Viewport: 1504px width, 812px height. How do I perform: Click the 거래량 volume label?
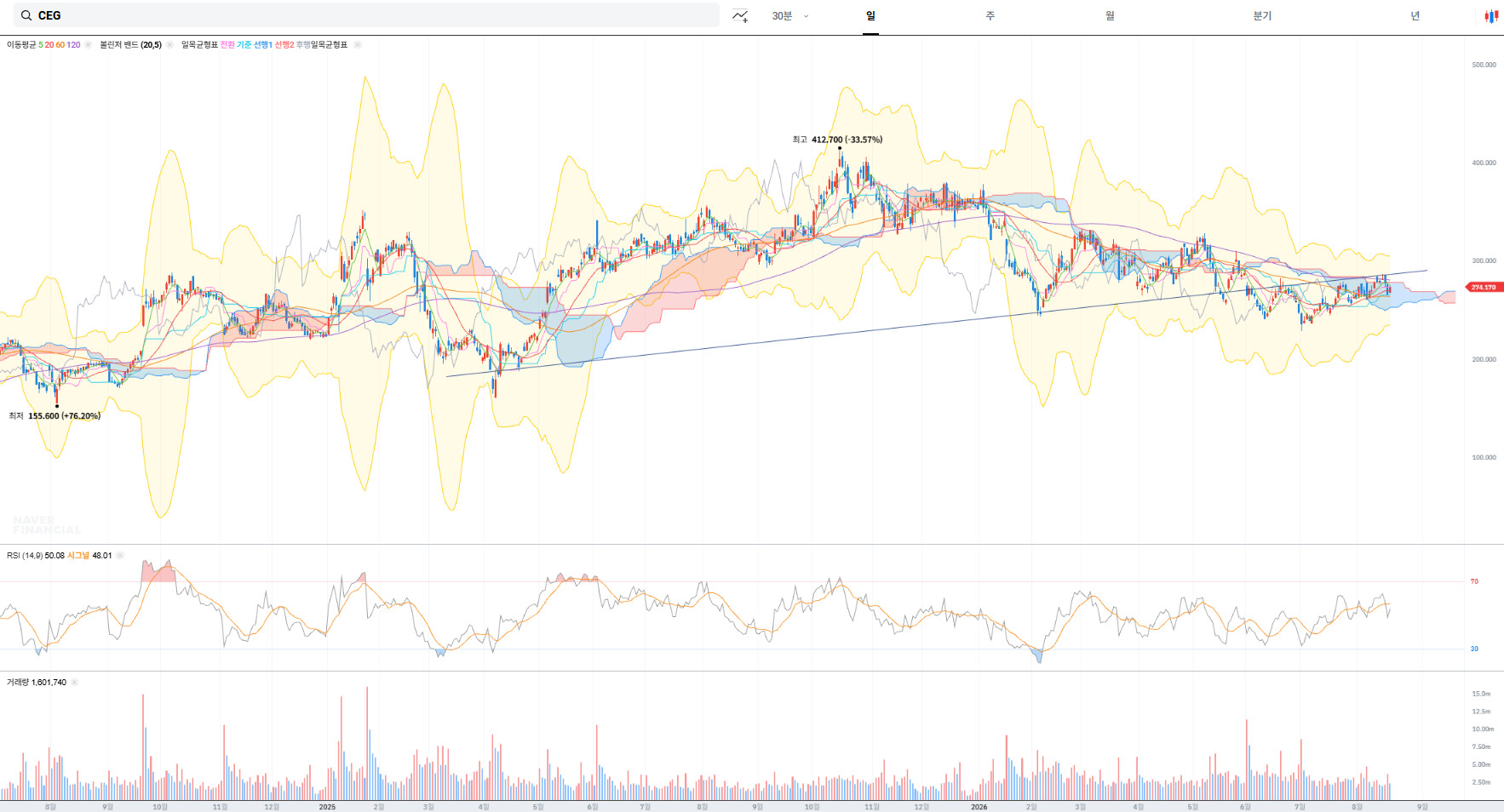[18, 683]
